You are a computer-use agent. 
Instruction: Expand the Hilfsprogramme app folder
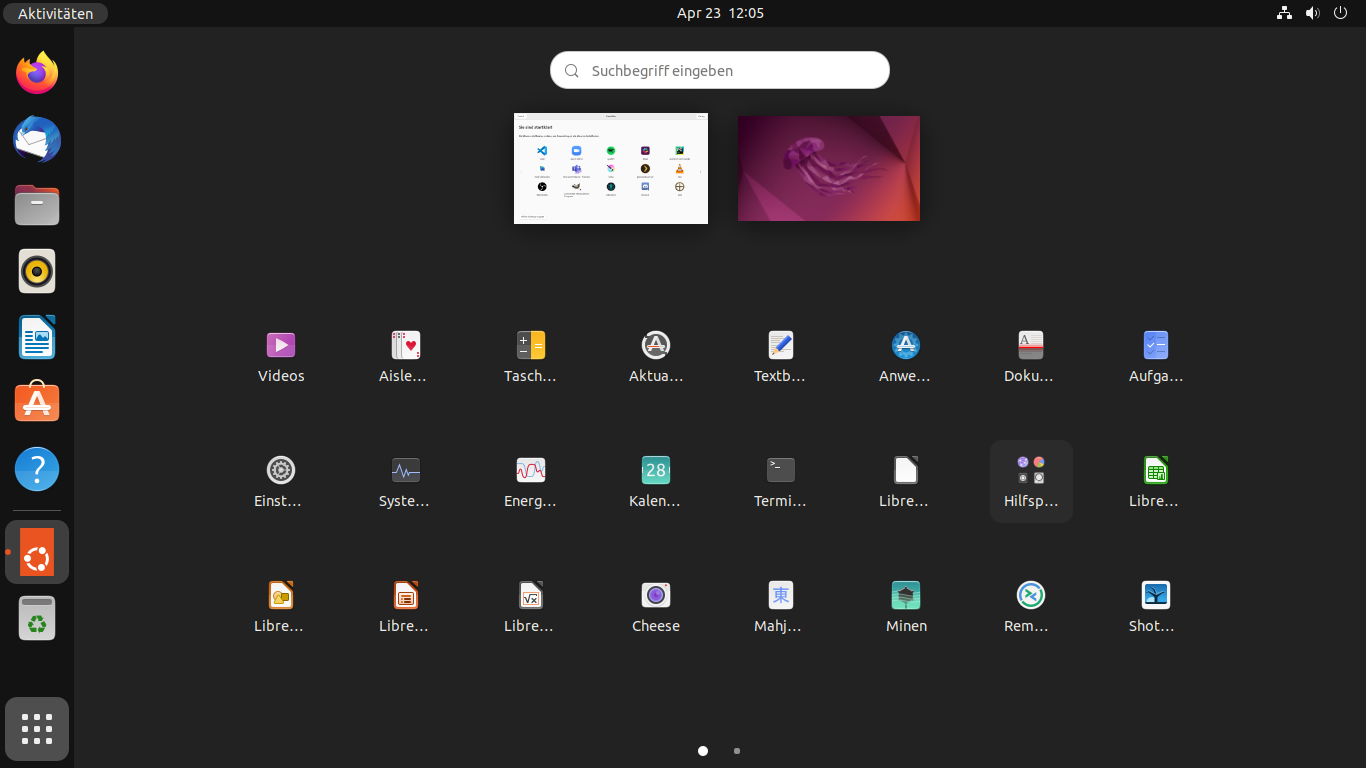point(1031,481)
